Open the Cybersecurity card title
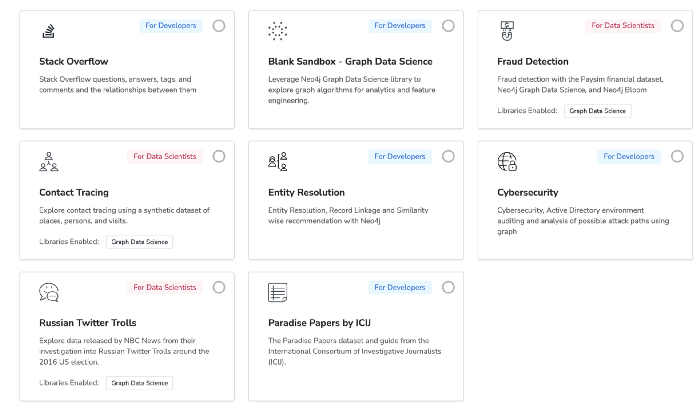The width and height of the screenshot is (700, 410). coord(528,192)
